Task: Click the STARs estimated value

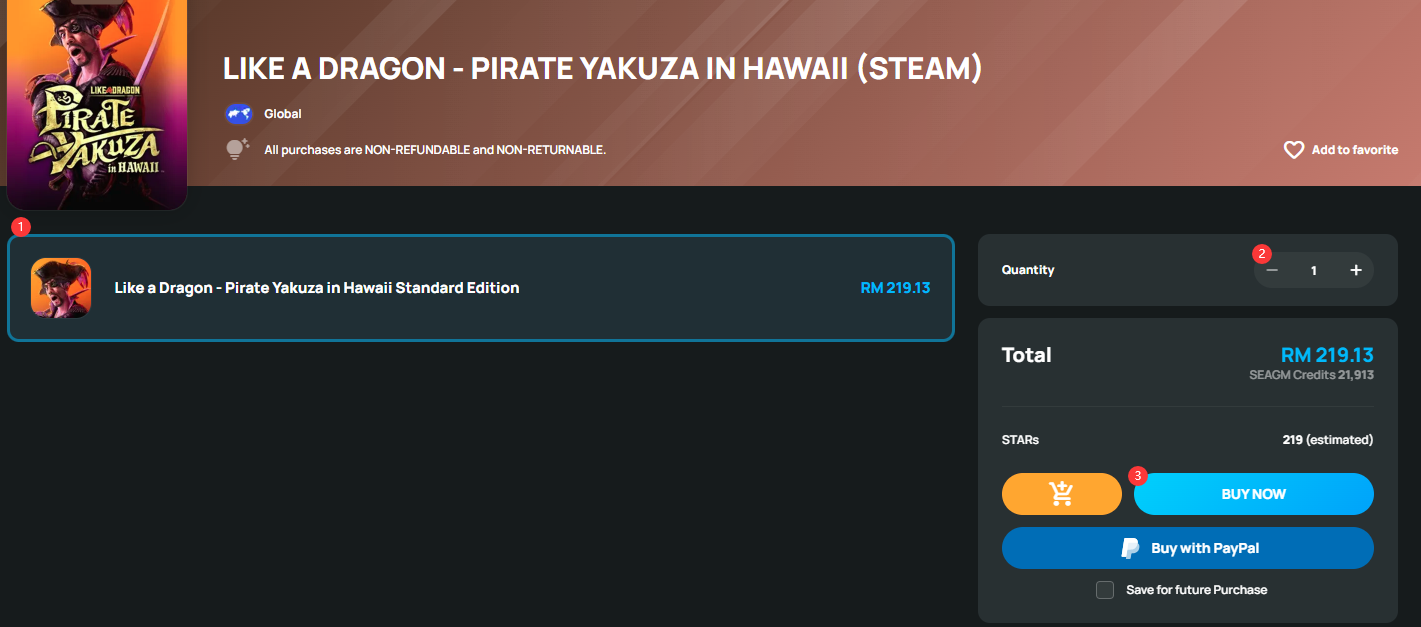Action: 1328,440
